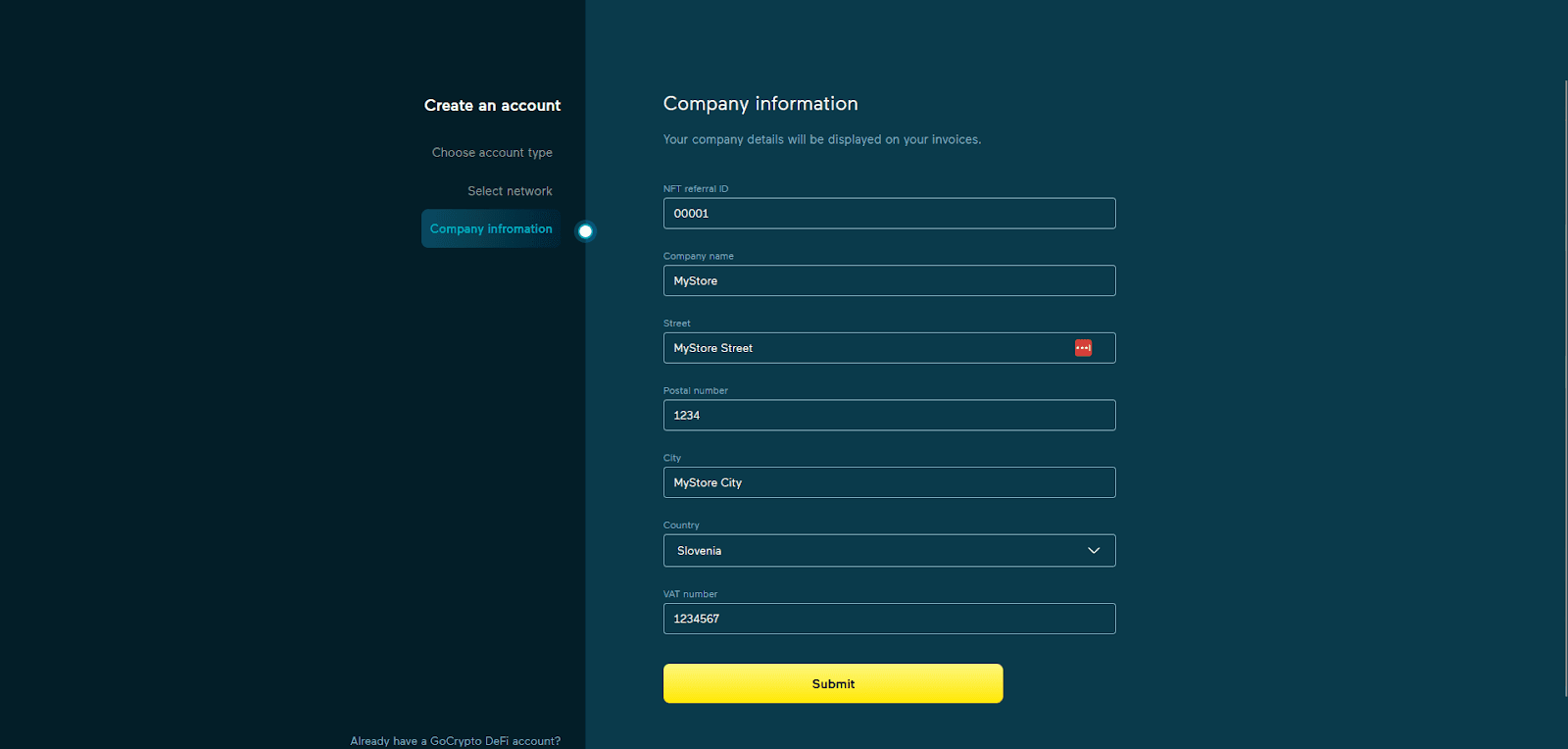Select the Postal number field
Screen dimensions: 1568x749
(x=889, y=416)
